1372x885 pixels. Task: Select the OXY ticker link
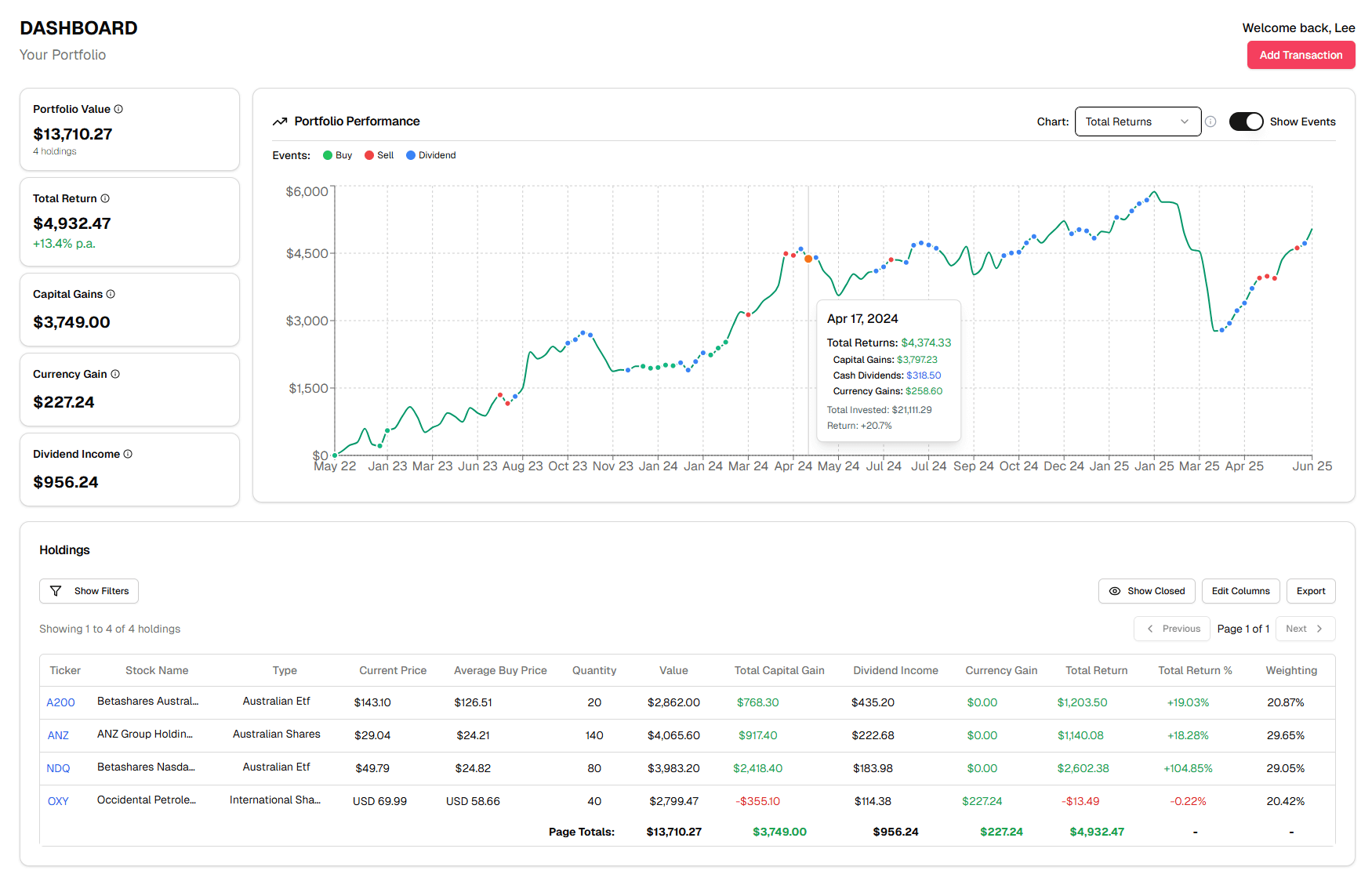(x=58, y=801)
